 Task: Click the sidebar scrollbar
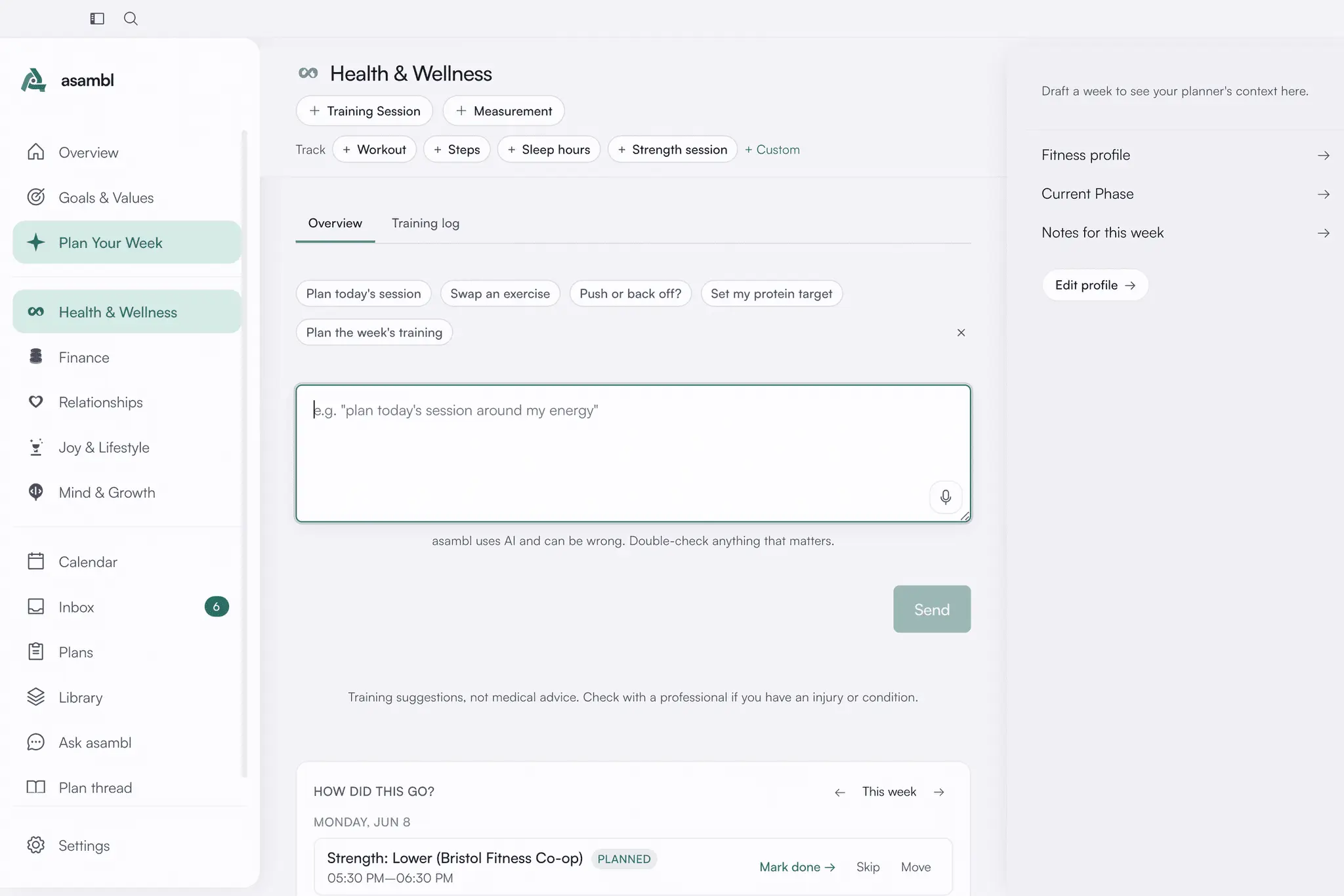click(245, 454)
